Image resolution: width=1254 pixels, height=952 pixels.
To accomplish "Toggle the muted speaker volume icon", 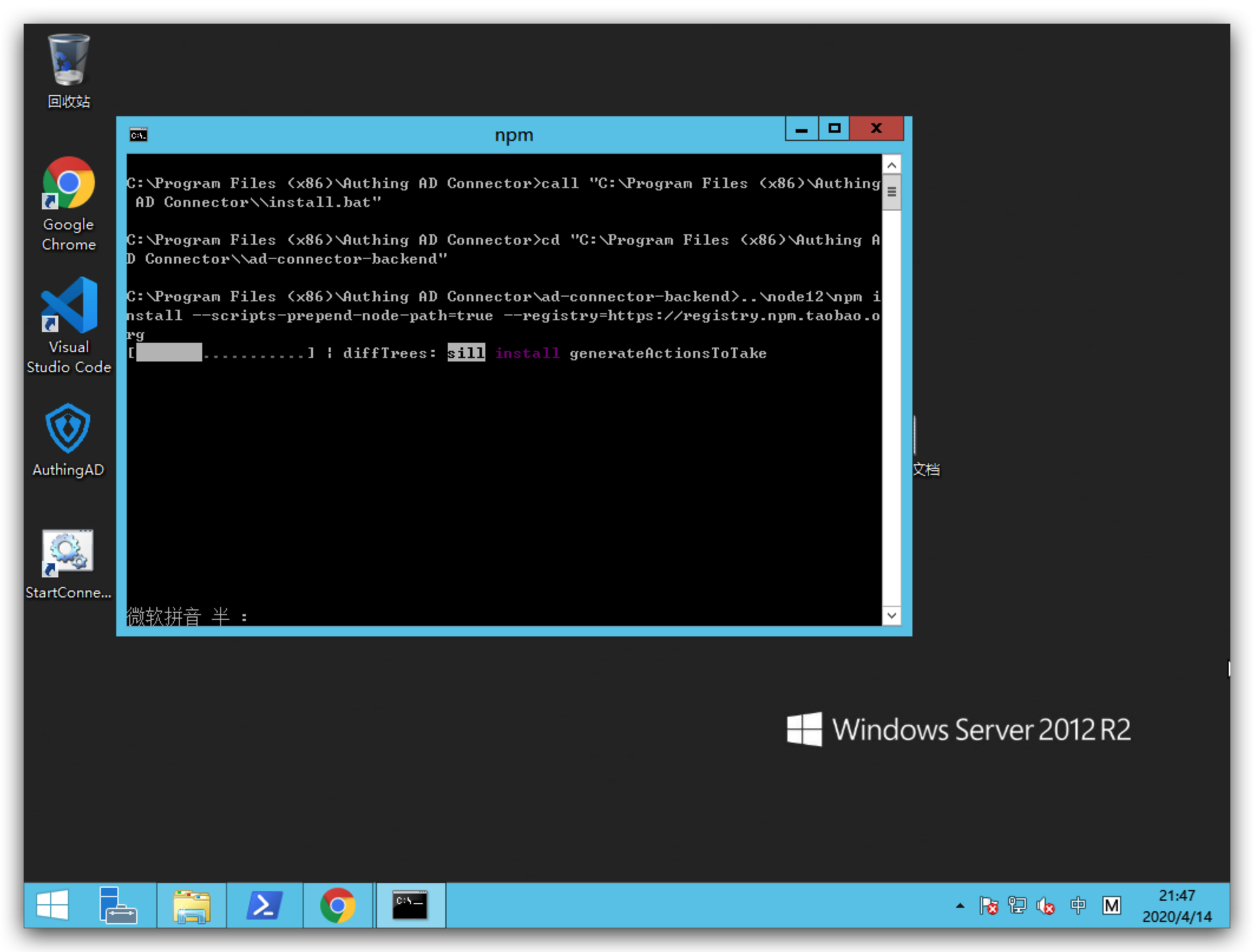I will point(1046,905).
